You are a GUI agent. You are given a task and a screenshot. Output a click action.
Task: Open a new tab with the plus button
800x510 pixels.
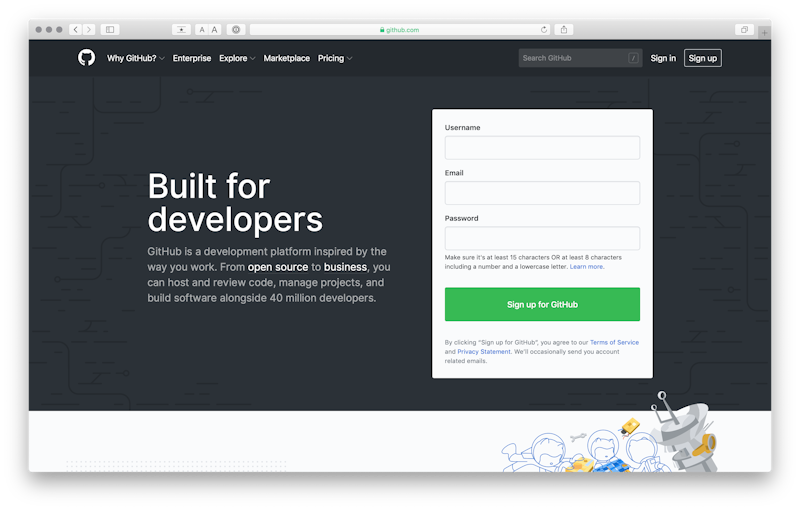(x=764, y=33)
